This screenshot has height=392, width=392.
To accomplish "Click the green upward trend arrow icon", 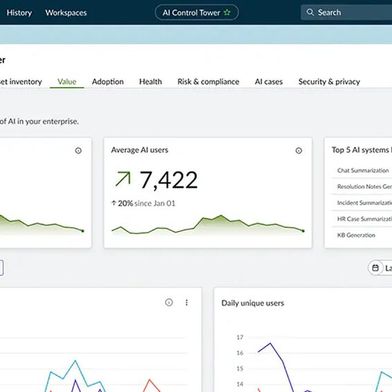I will pos(123,179).
